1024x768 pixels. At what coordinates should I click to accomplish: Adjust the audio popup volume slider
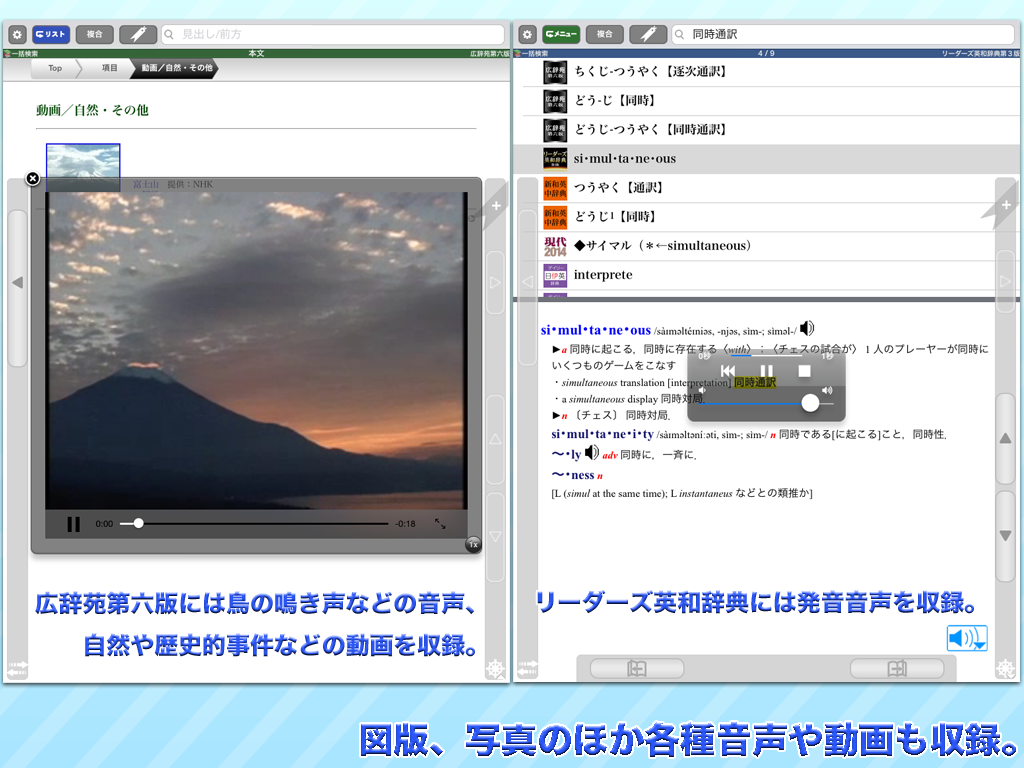click(x=767, y=403)
